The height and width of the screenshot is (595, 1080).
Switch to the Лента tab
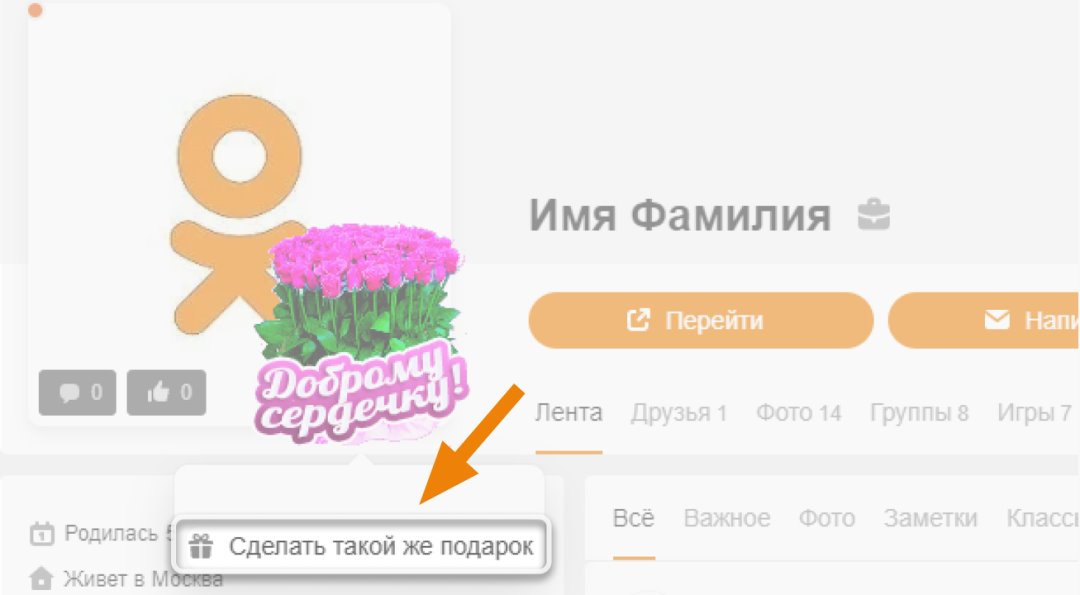pos(569,413)
